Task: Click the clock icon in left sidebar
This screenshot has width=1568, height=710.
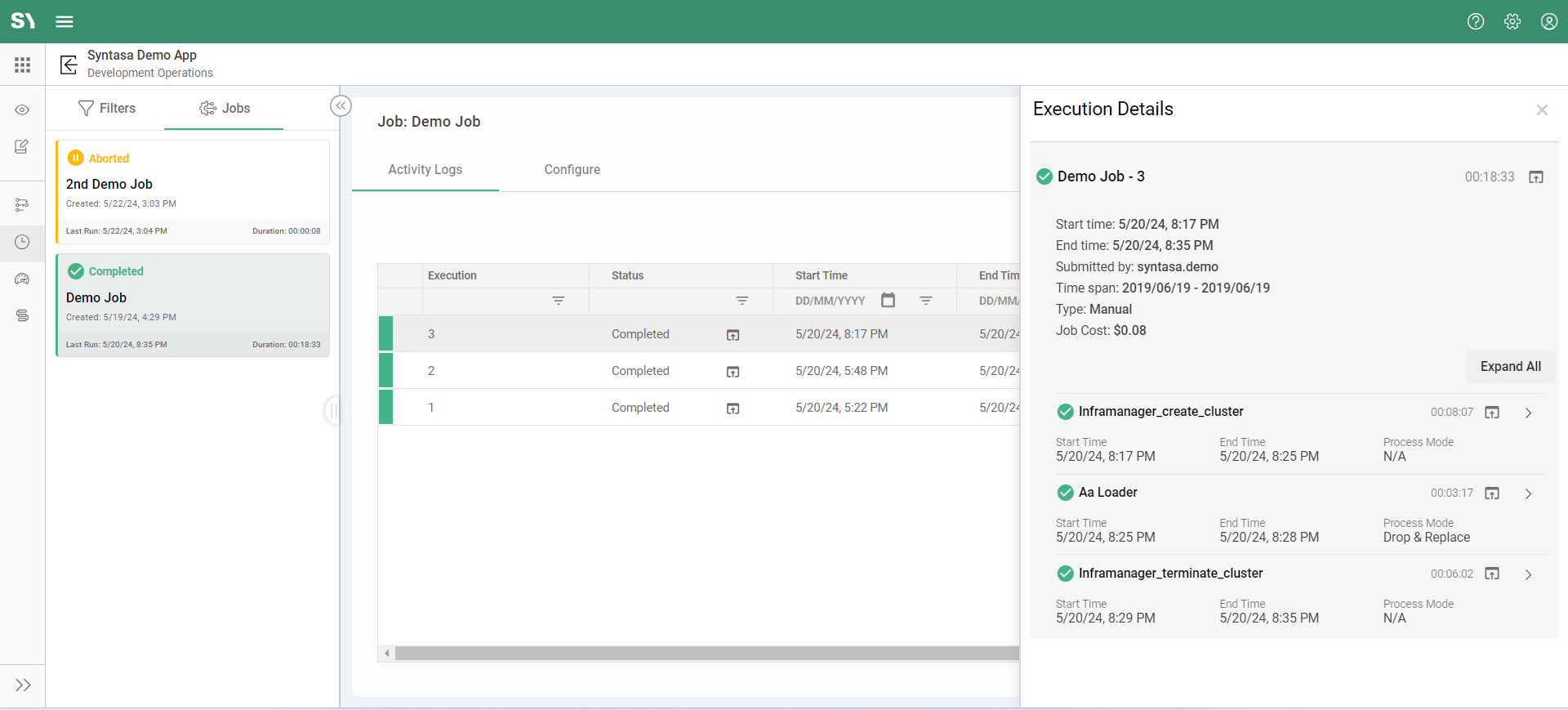Action: click(x=22, y=242)
